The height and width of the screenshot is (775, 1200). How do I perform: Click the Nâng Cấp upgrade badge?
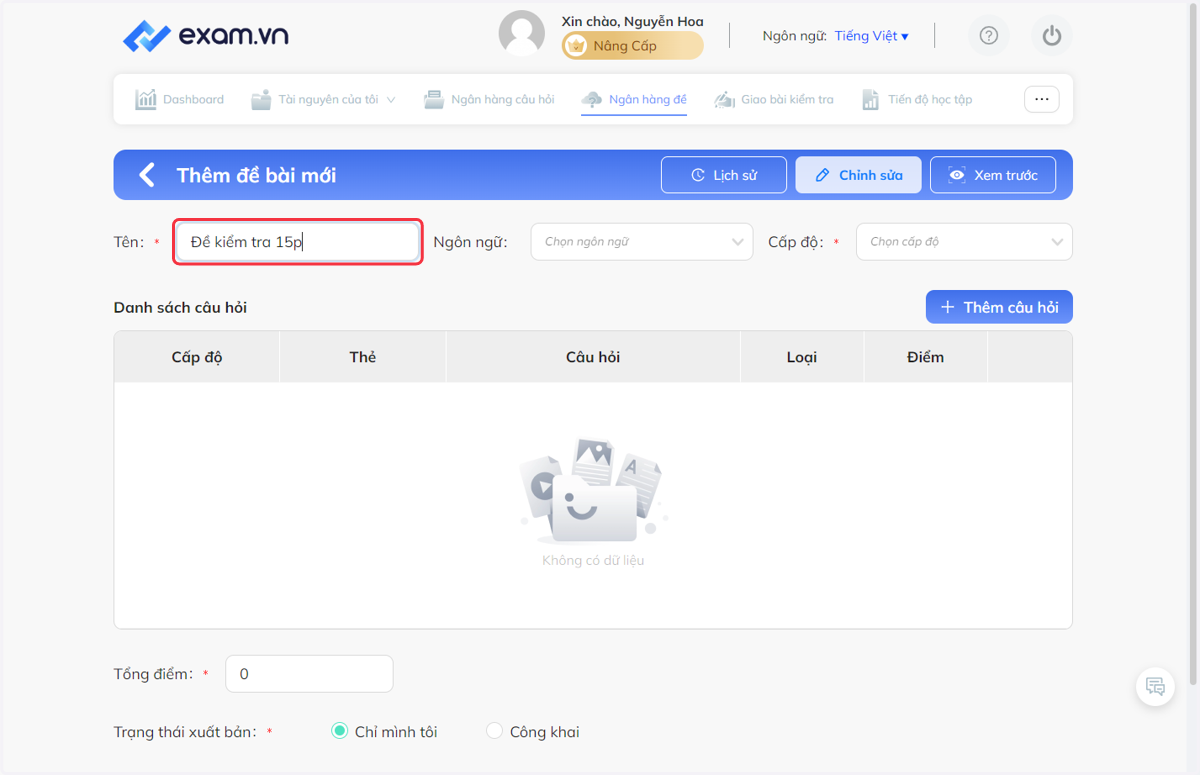(x=632, y=46)
